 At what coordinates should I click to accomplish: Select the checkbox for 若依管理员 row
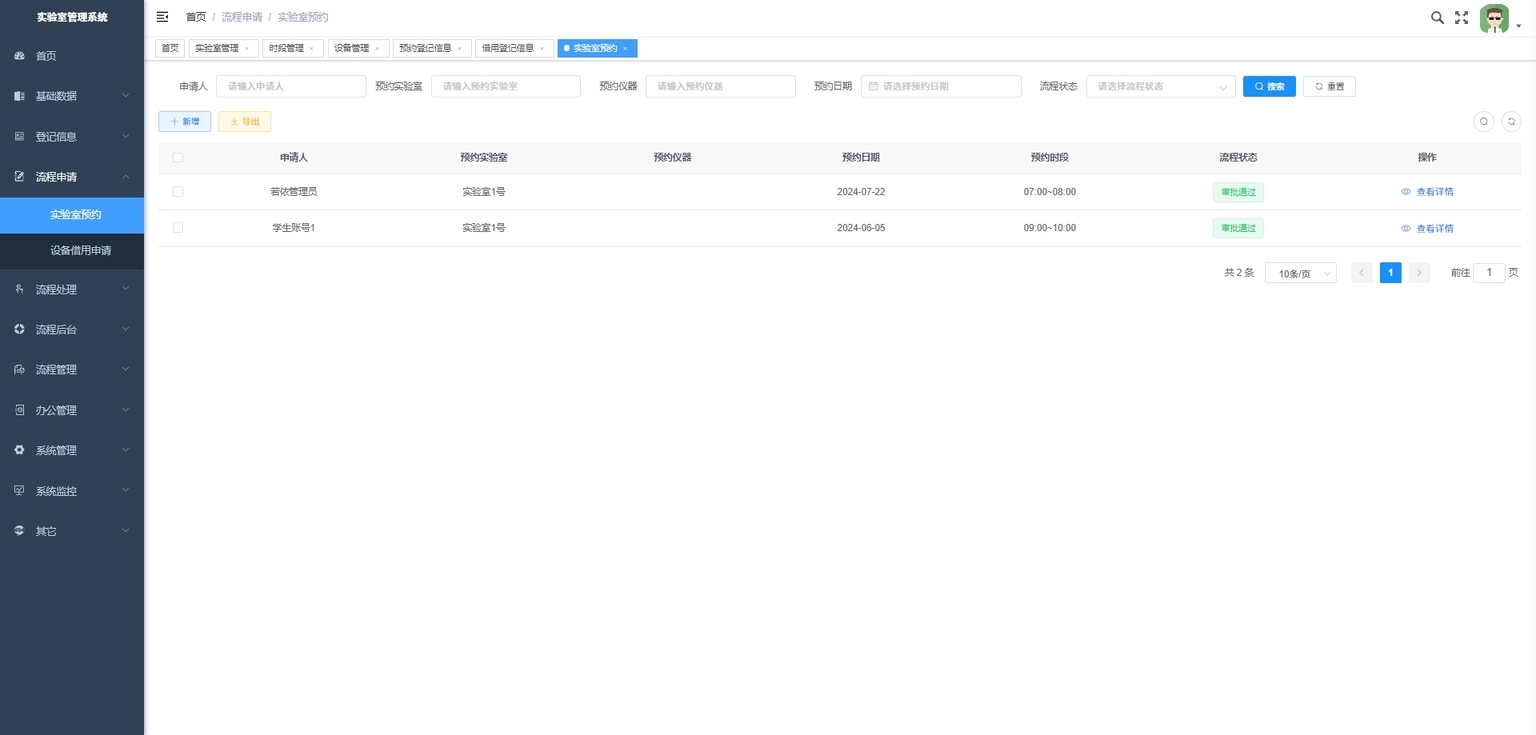[x=178, y=191]
